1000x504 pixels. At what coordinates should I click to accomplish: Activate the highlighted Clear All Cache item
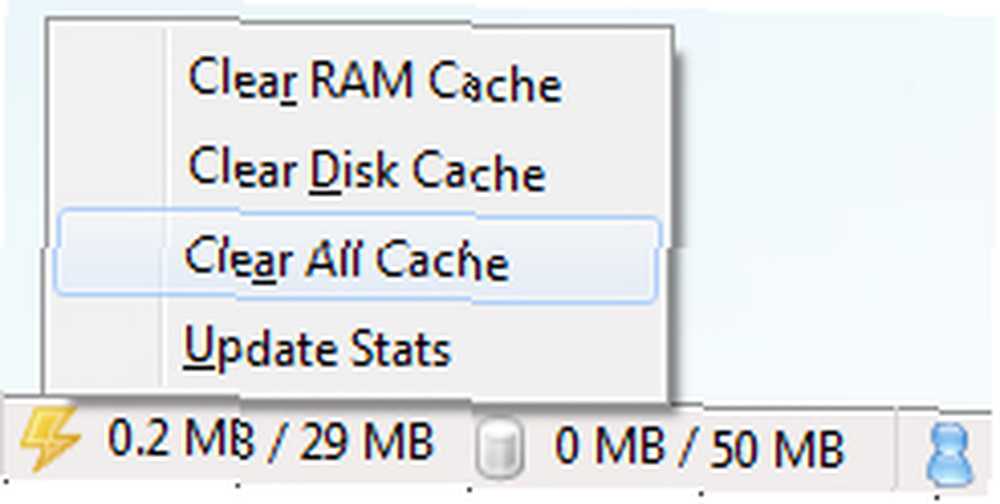(357, 257)
